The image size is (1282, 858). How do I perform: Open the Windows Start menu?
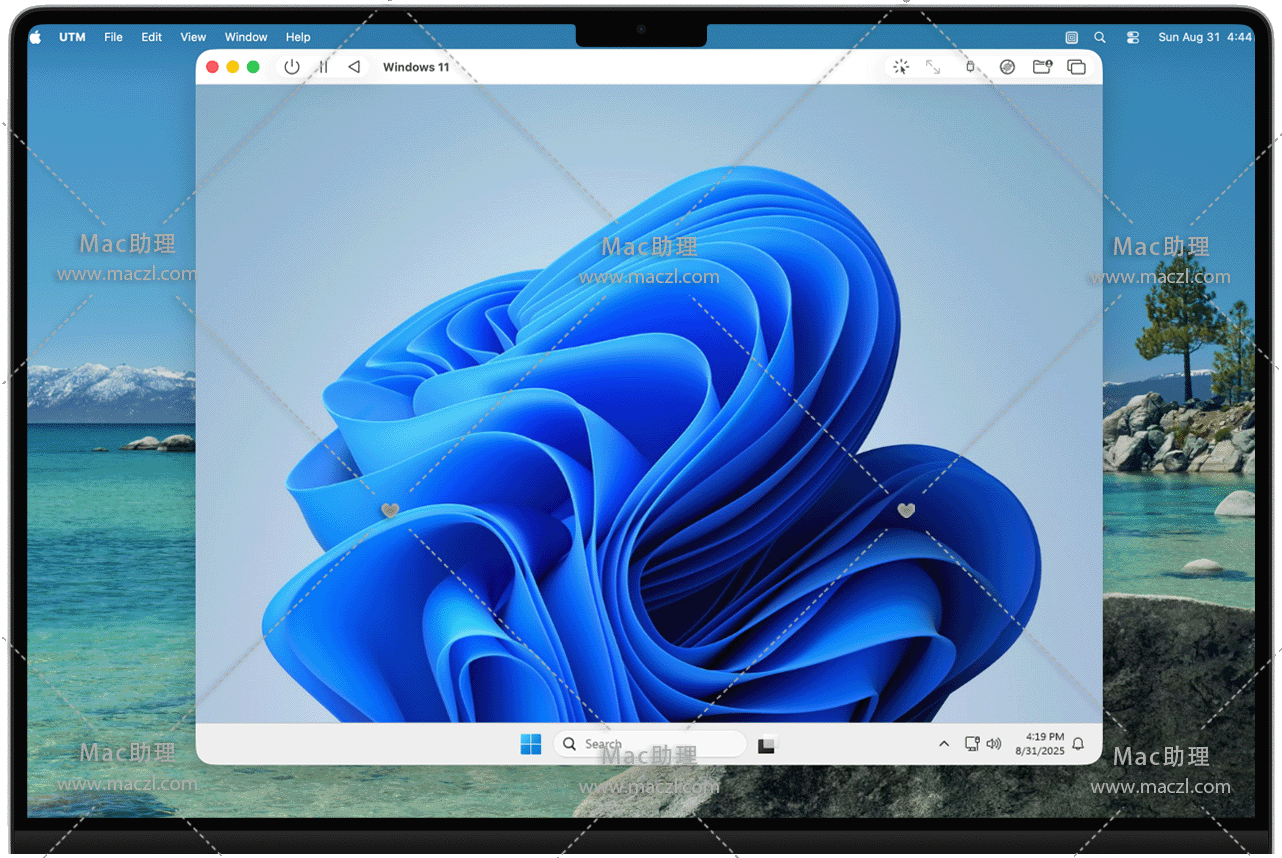(x=531, y=744)
